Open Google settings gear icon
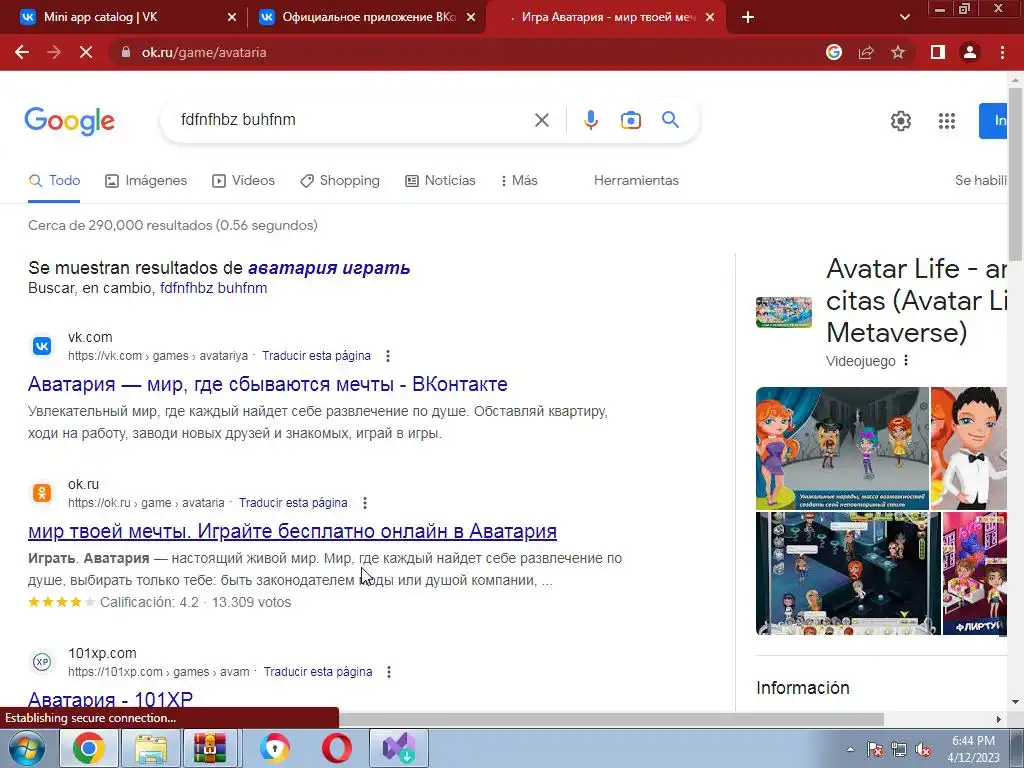The width and height of the screenshot is (1024, 768). pyautogui.click(x=901, y=121)
